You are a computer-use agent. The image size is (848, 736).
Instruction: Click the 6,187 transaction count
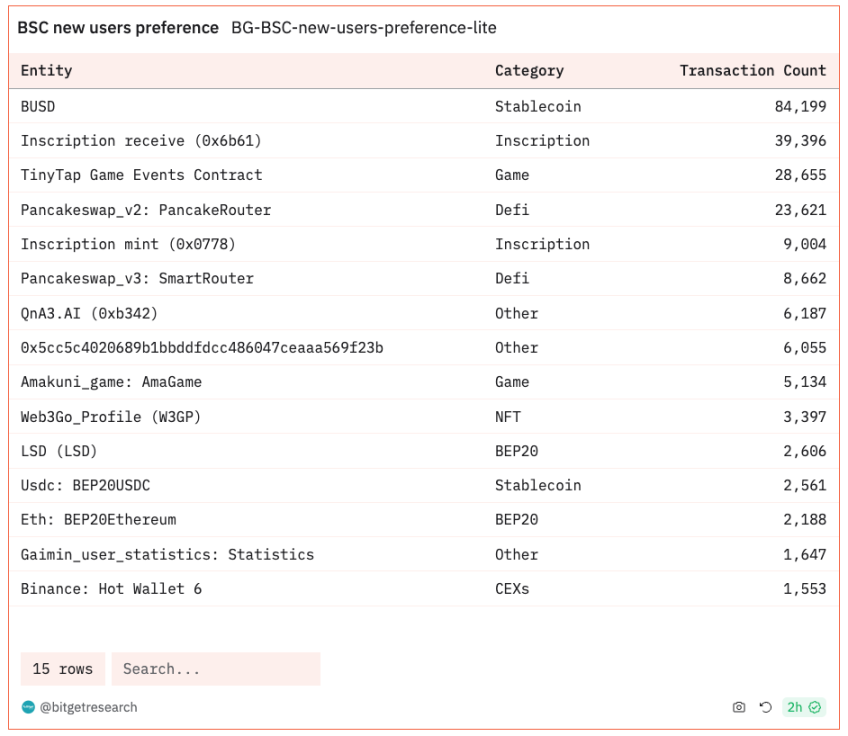coord(805,313)
